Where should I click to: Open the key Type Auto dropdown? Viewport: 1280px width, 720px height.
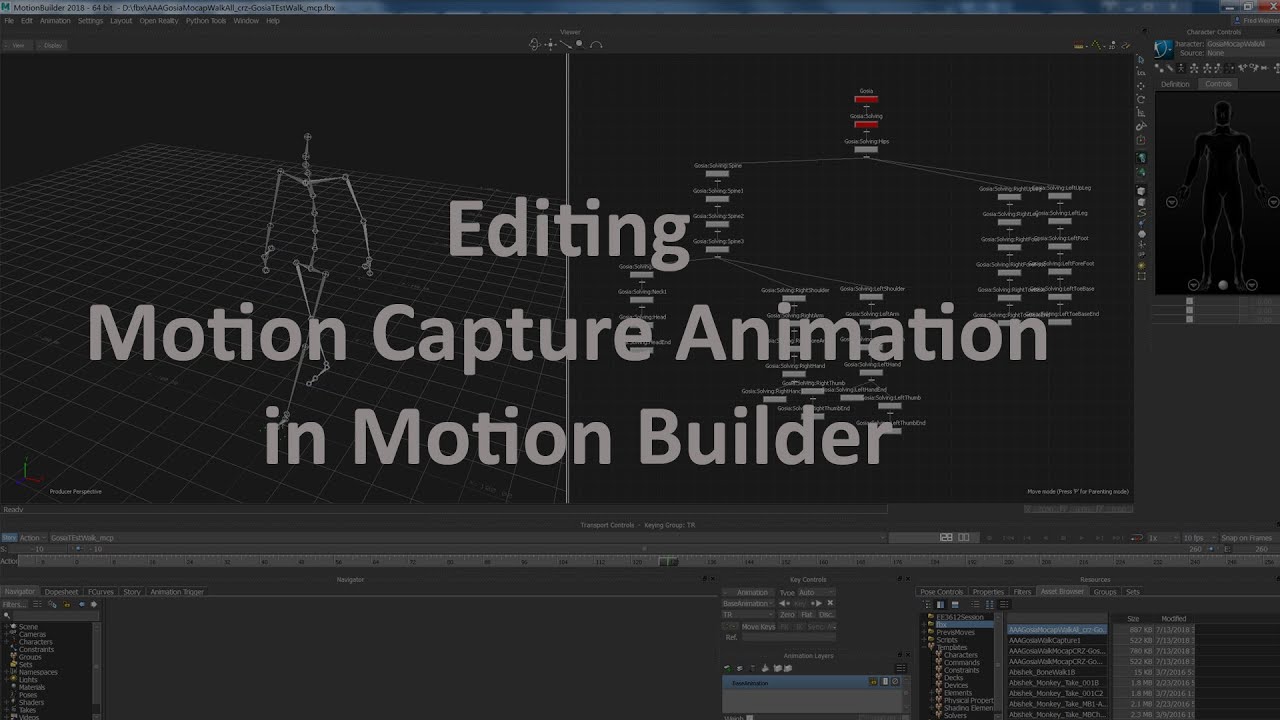point(817,592)
